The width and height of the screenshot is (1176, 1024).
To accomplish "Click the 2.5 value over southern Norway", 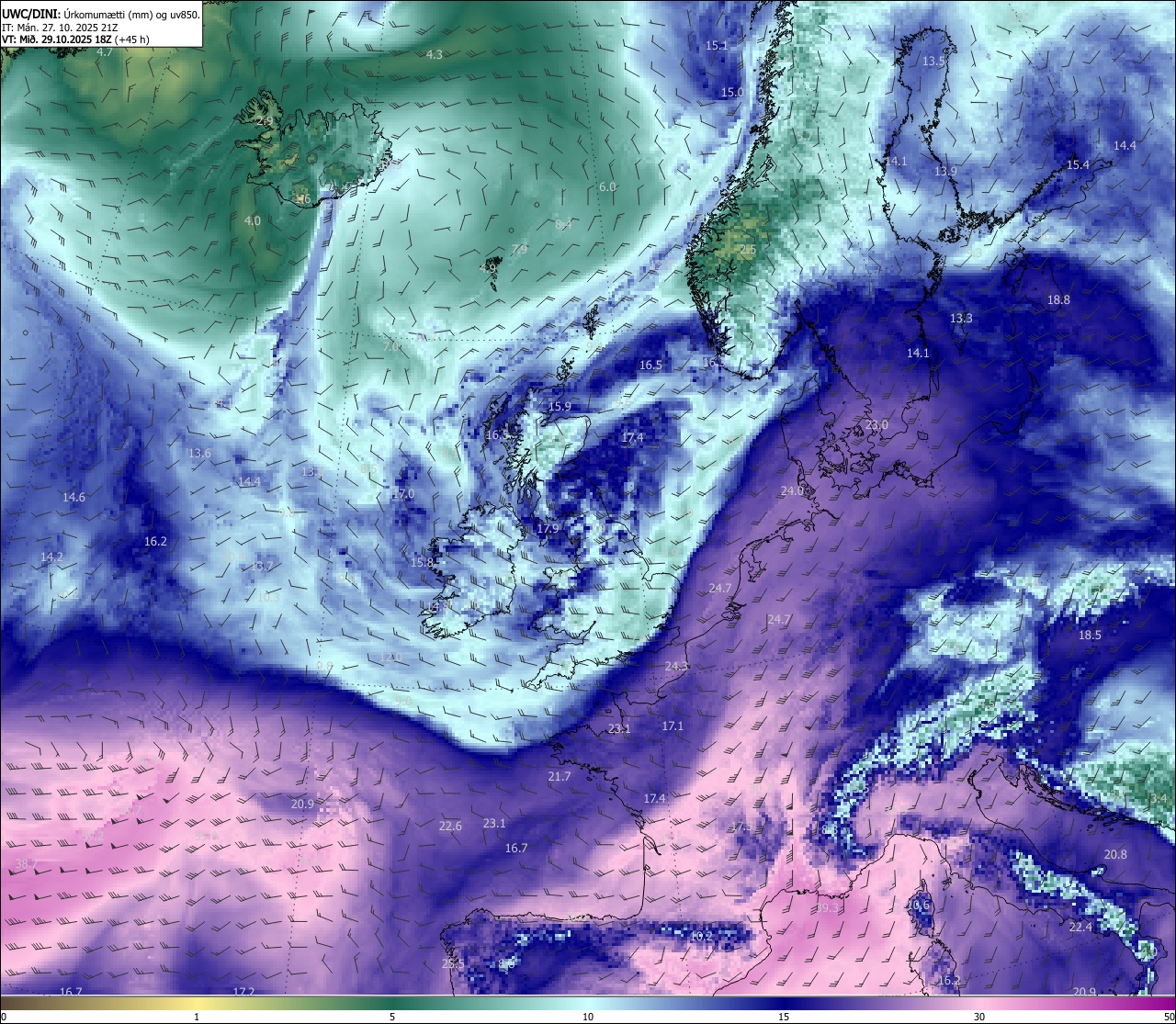I will (x=749, y=250).
